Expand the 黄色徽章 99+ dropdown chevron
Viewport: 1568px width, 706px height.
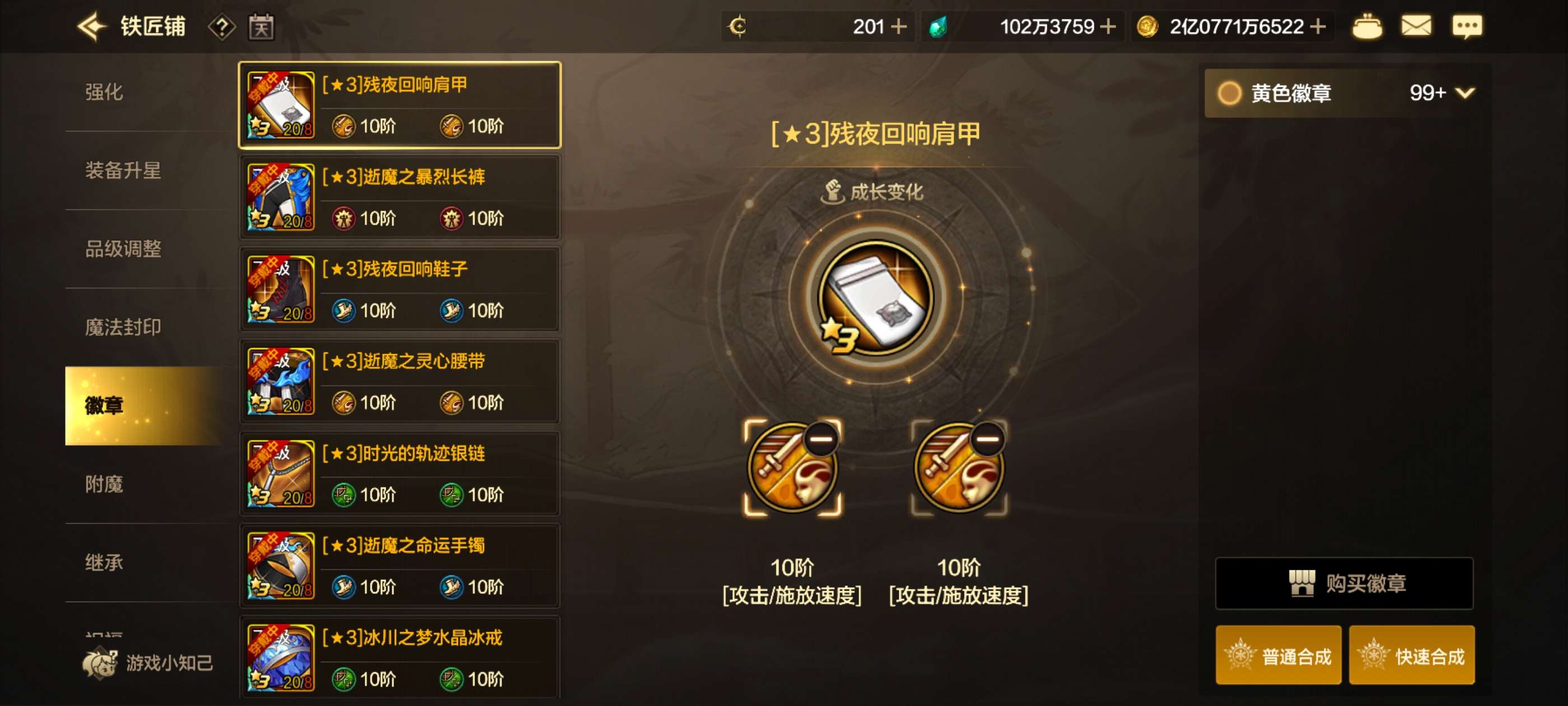(x=1464, y=92)
